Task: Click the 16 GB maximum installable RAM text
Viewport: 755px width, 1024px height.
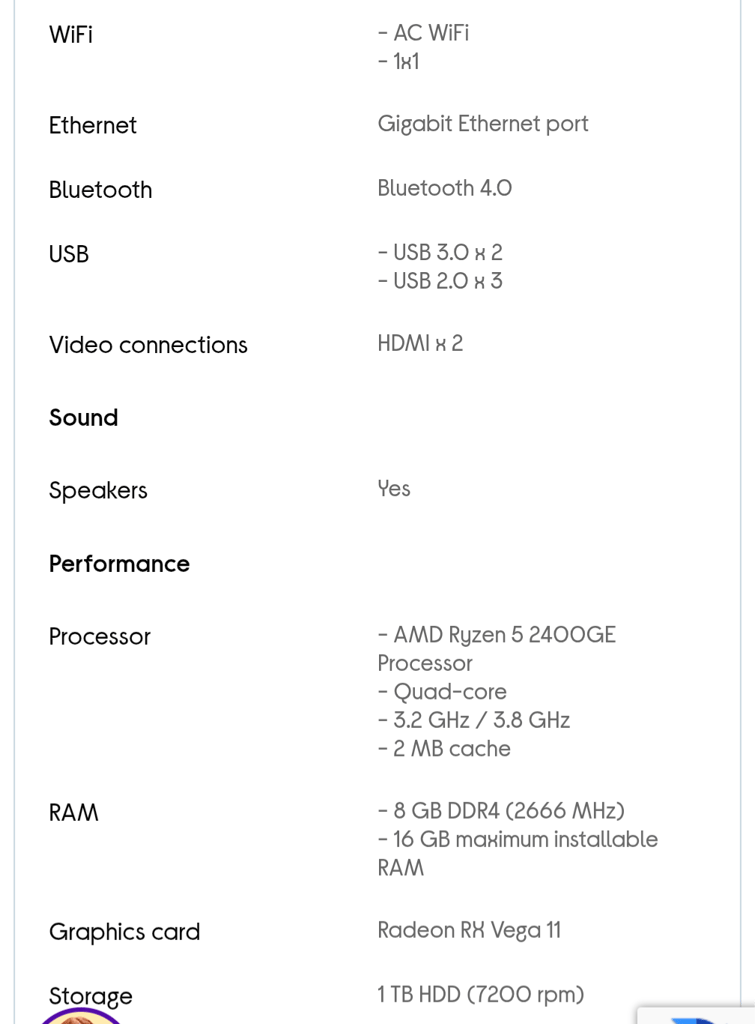Action: pyautogui.click(x=517, y=854)
